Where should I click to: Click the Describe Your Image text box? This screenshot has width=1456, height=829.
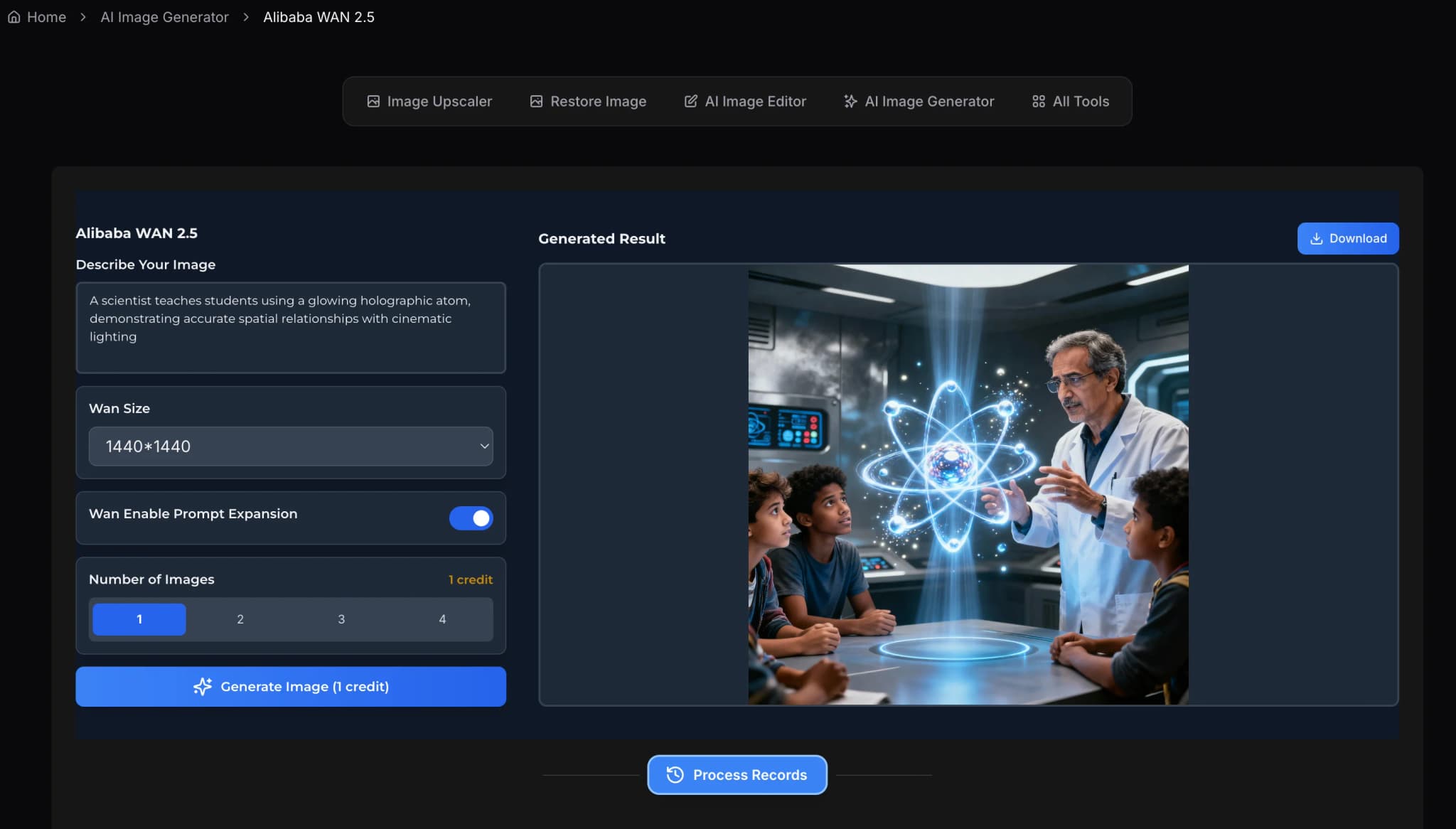click(290, 328)
